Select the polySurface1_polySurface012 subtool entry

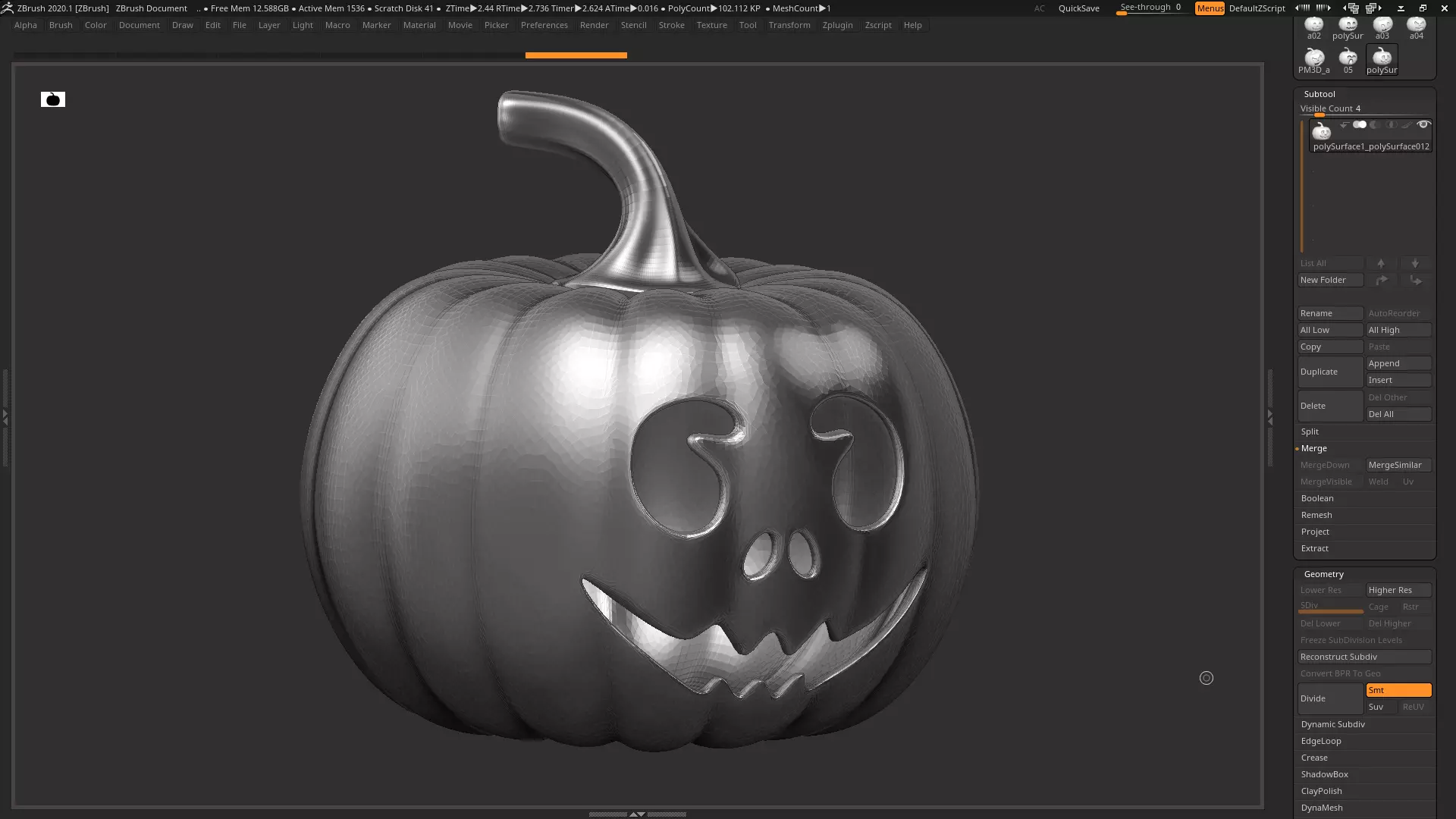tap(1370, 146)
